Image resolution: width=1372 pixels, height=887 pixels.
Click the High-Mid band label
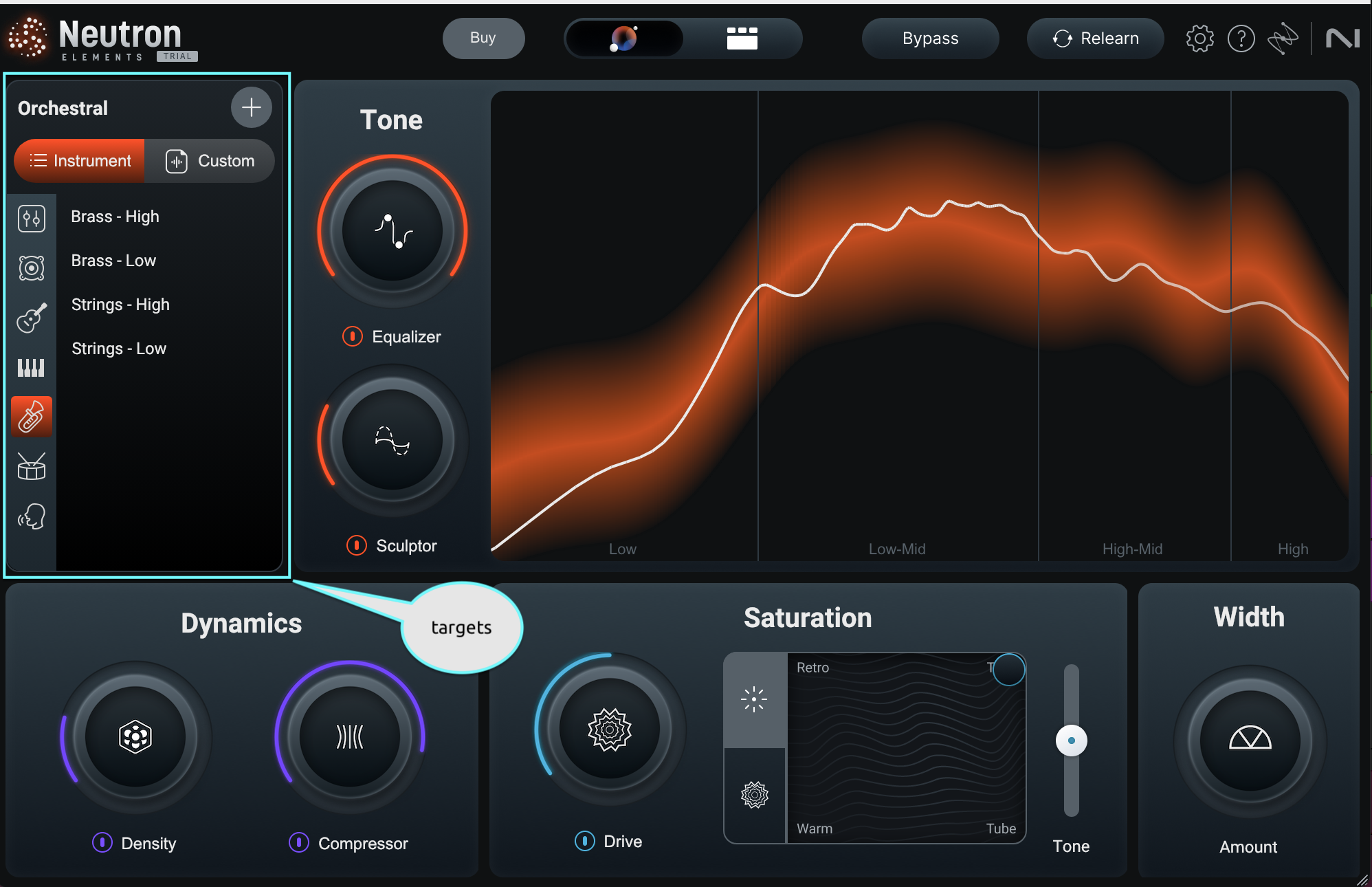[x=1133, y=549]
